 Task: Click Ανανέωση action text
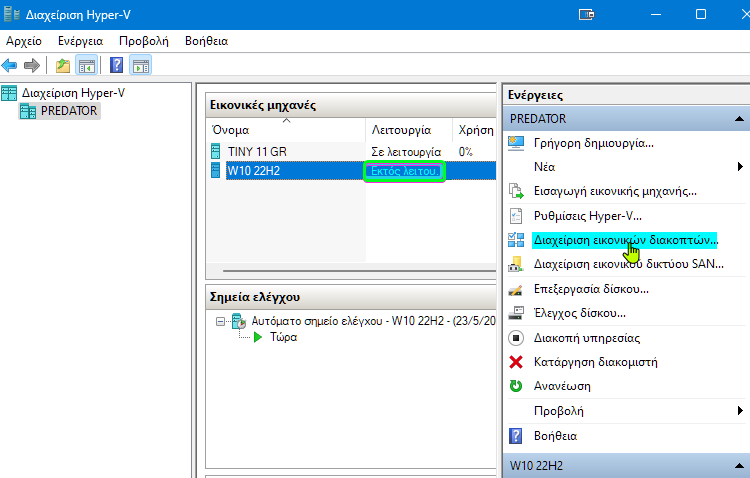coord(562,386)
